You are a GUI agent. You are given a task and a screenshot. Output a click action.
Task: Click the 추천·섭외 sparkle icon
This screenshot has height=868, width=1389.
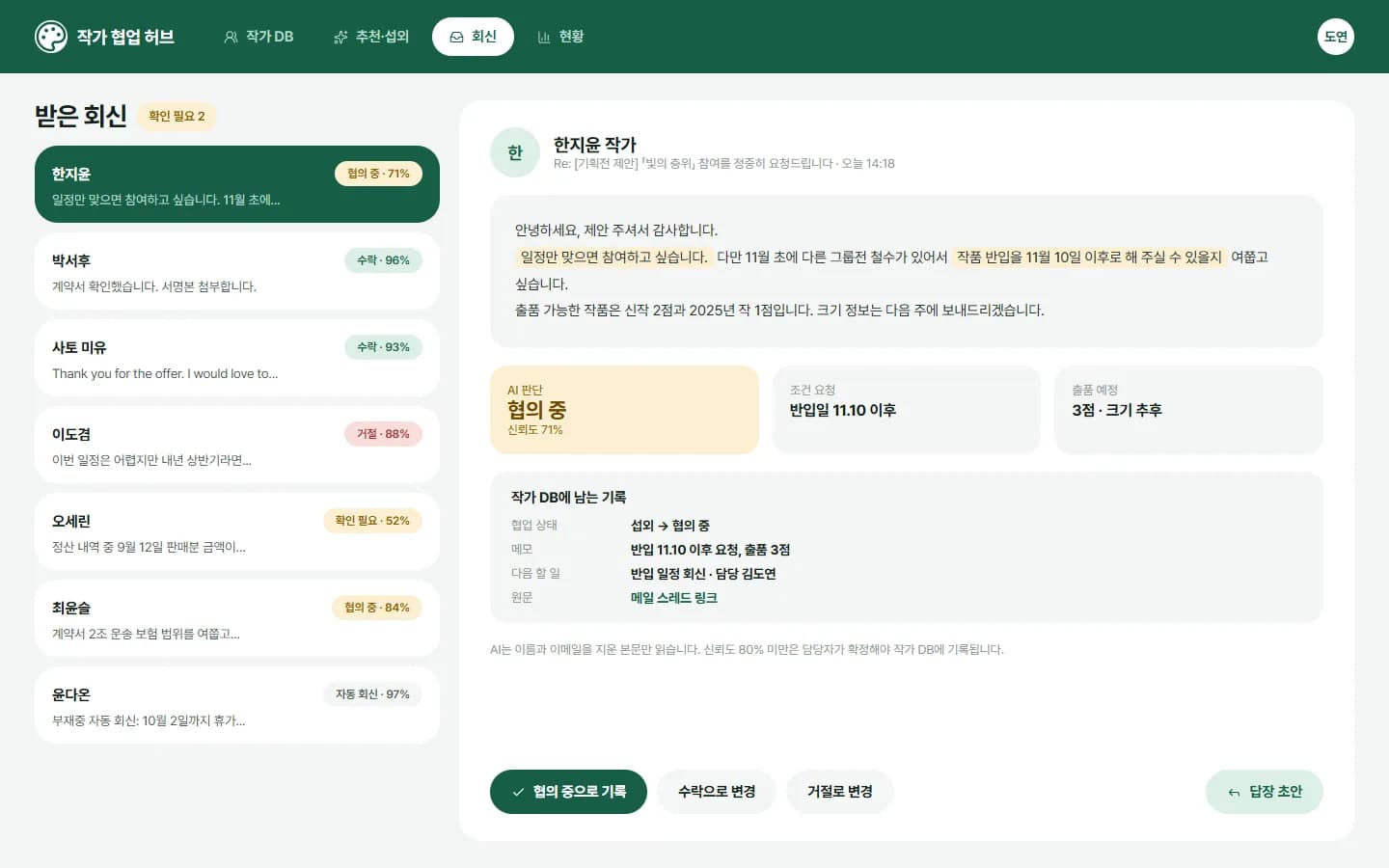(340, 37)
